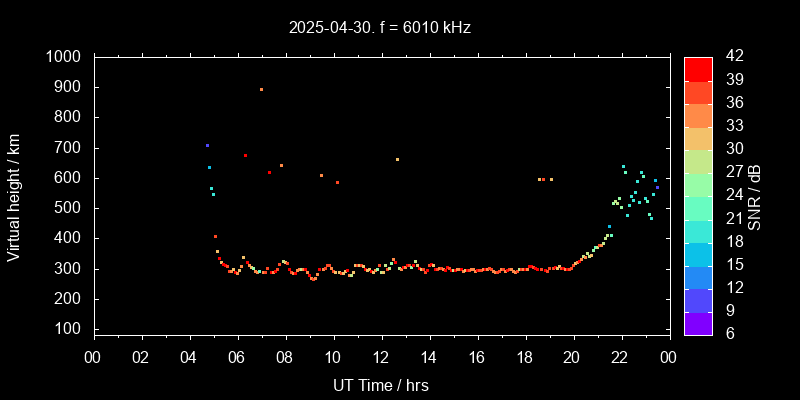This screenshot has width=800, height=400.
Task: Click the orange data point near 890 km
Action: point(261,90)
